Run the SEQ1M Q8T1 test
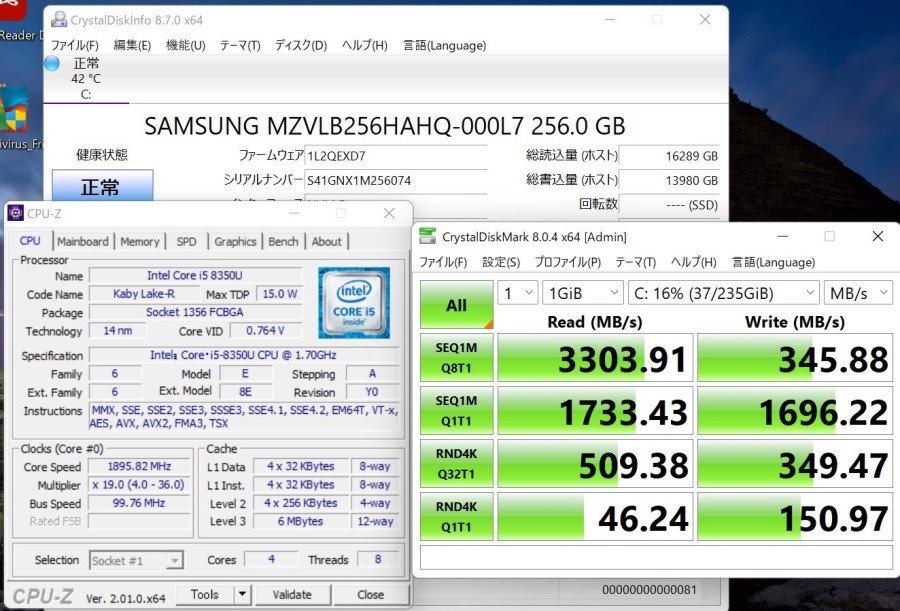This screenshot has height=611, width=900. coord(456,358)
